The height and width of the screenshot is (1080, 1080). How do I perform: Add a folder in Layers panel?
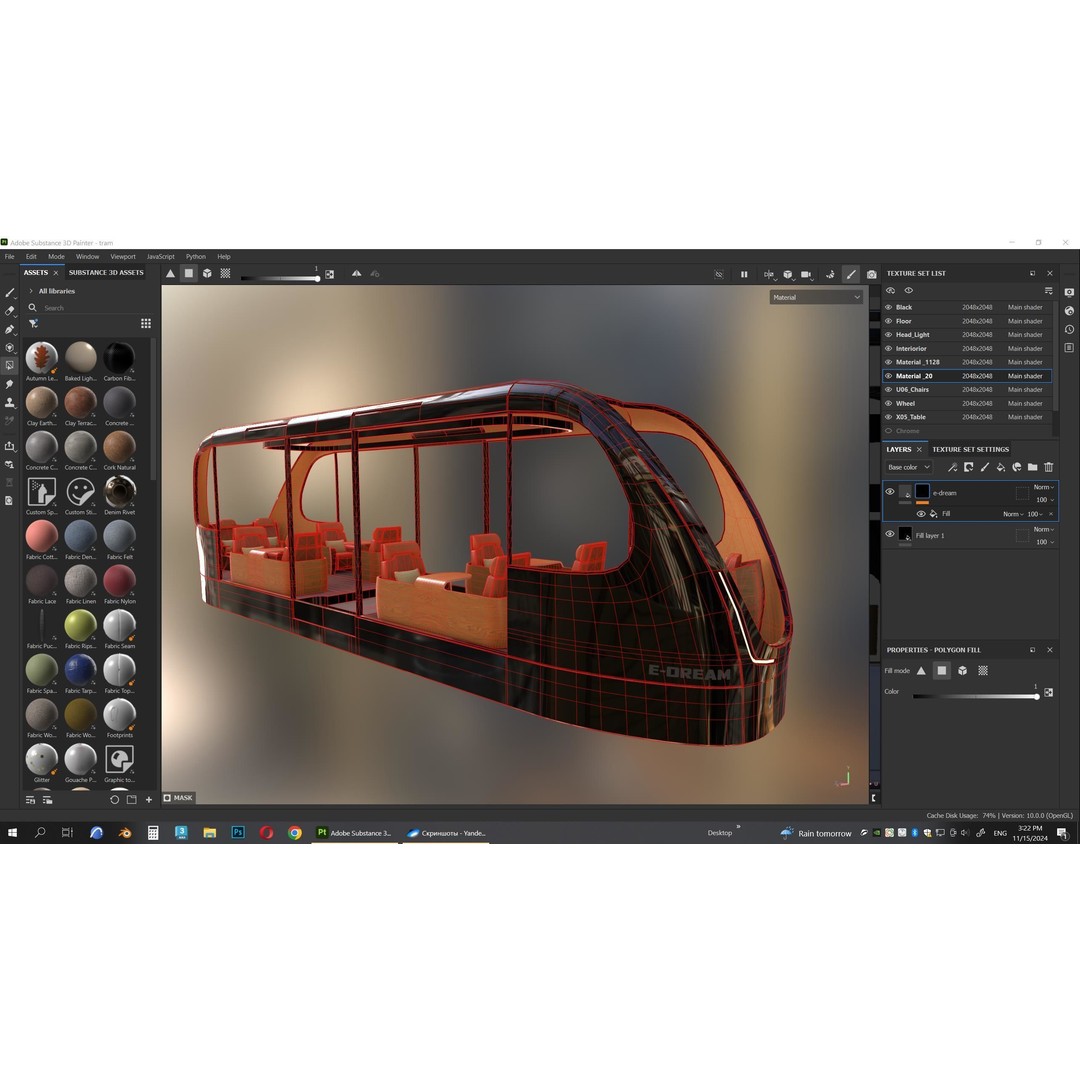tap(1032, 467)
